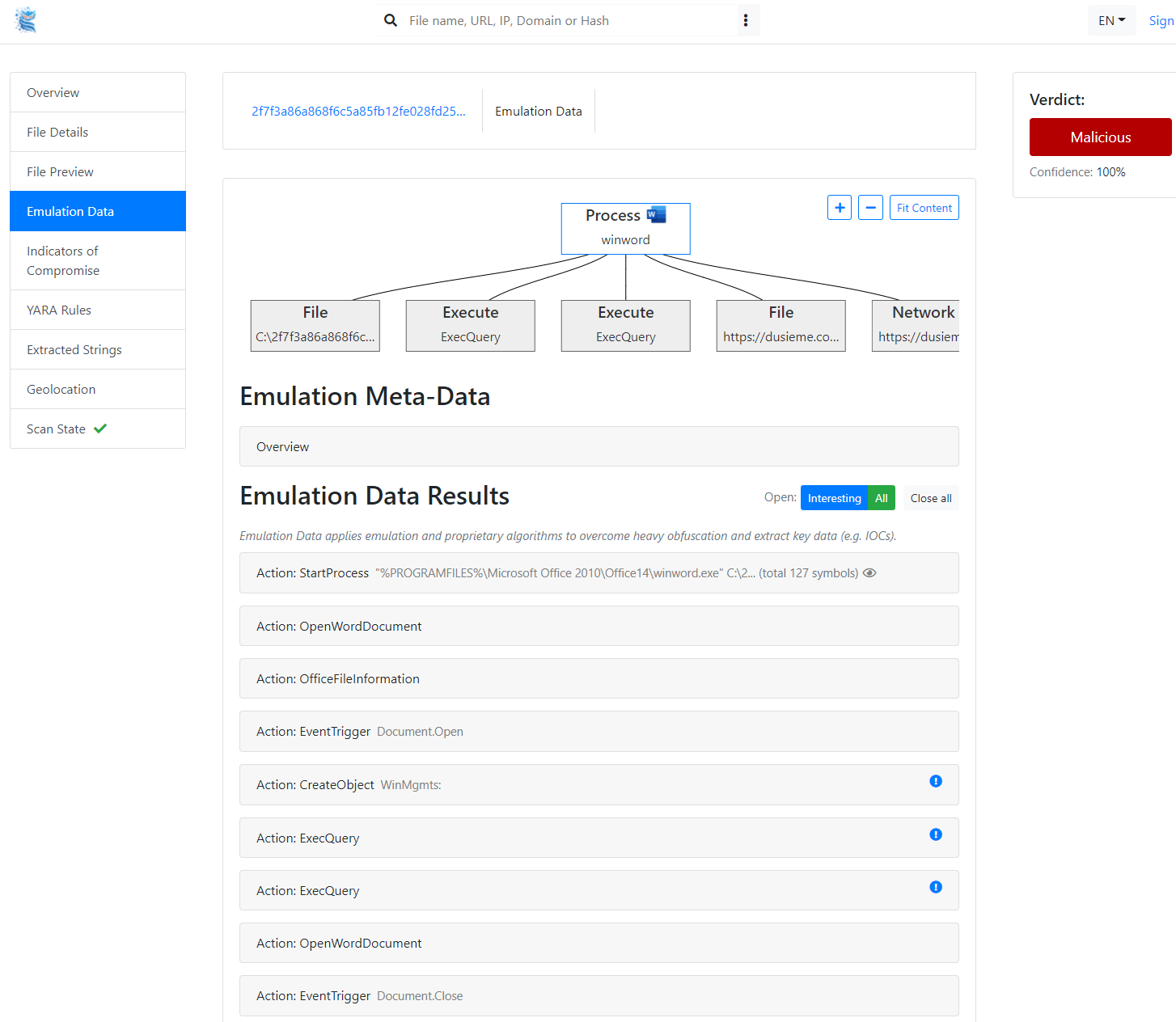This screenshot has height=1022, width=1176.
Task: Open the Sign in link
Action: point(1161,20)
